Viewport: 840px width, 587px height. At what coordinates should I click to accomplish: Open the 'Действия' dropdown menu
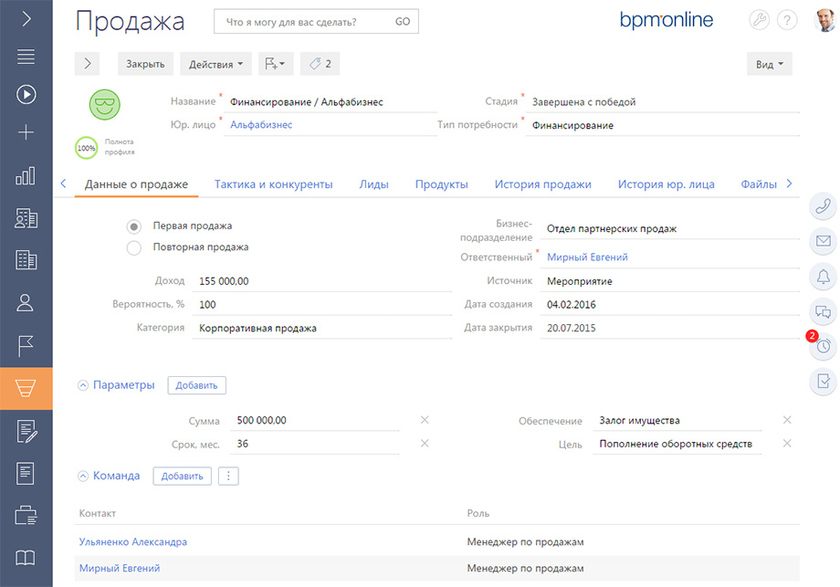click(x=215, y=64)
